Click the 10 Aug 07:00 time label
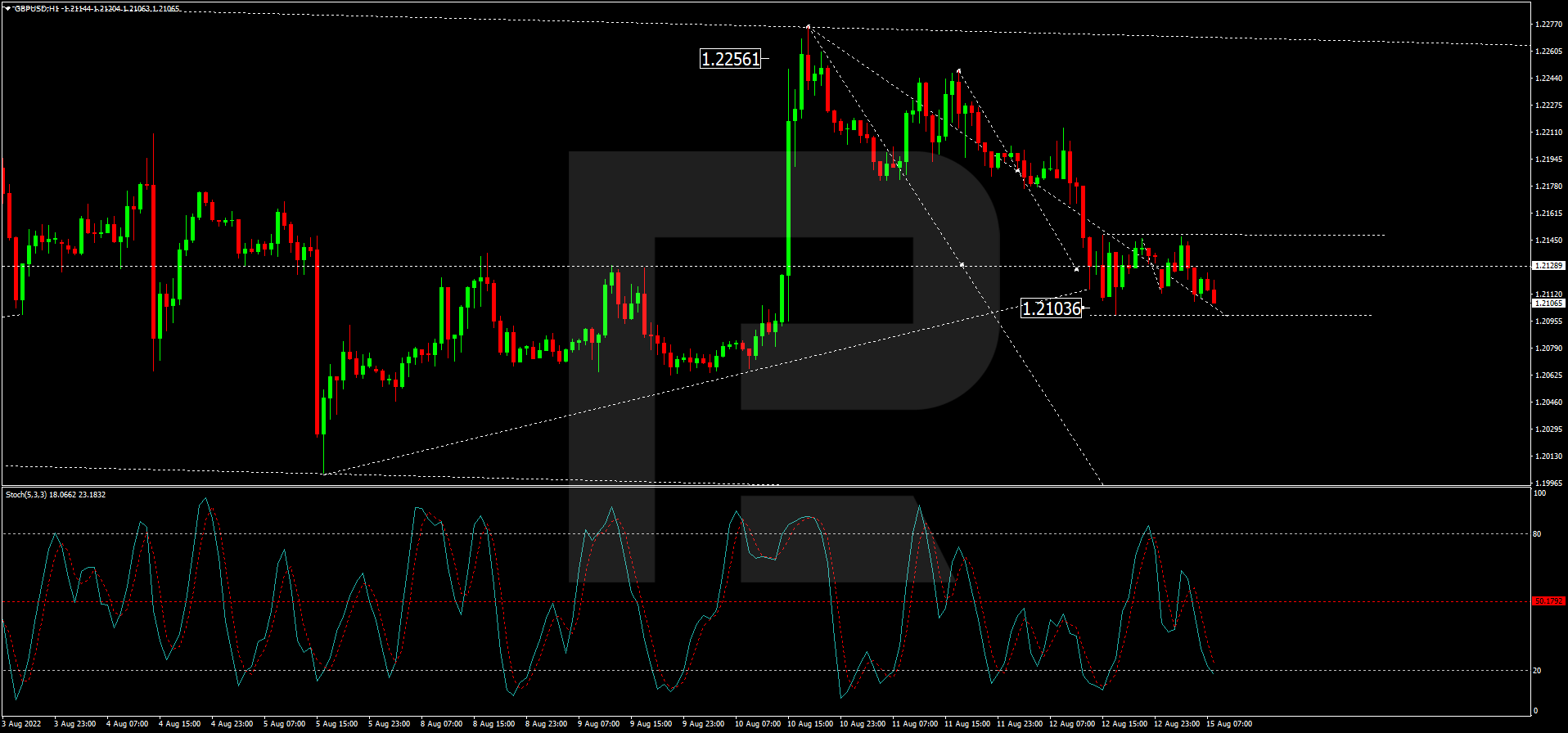 pyautogui.click(x=758, y=724)
